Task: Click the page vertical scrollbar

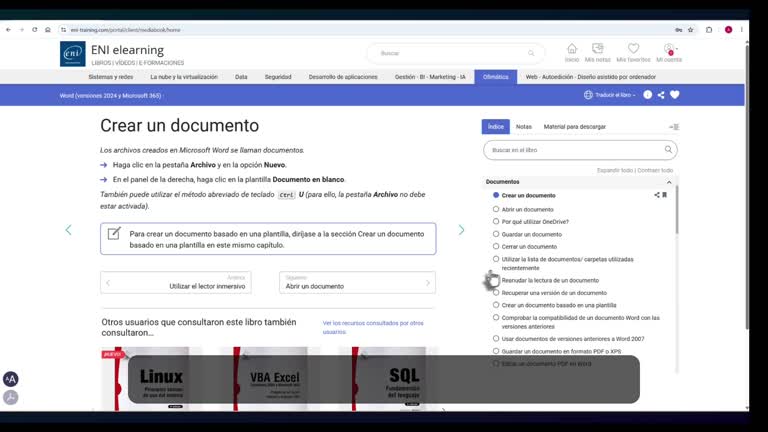Action: 747,186
